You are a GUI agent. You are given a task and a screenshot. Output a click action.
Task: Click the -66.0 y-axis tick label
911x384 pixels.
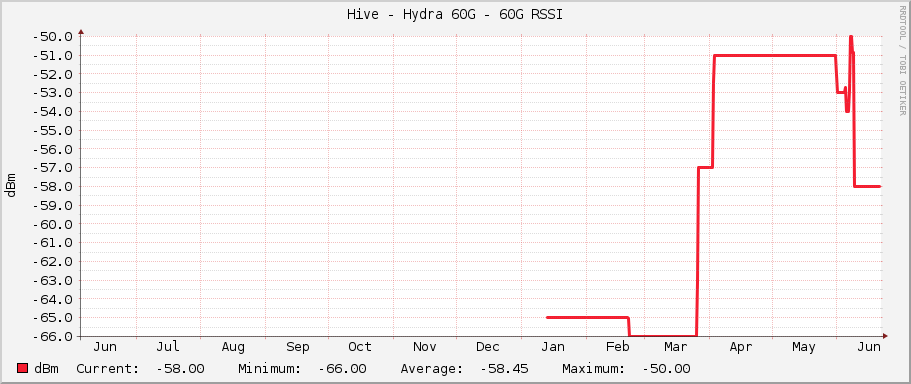coord(53,336)
